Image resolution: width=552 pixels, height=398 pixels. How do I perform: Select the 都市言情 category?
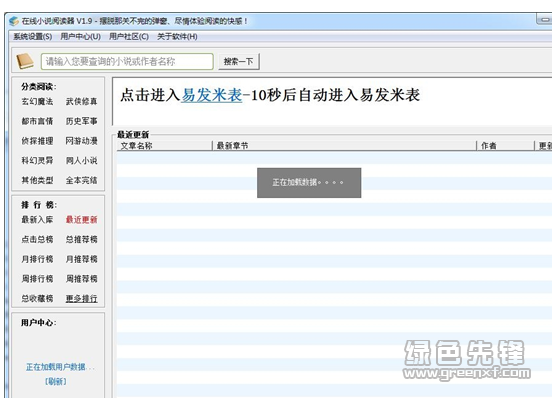click(37, 121)
